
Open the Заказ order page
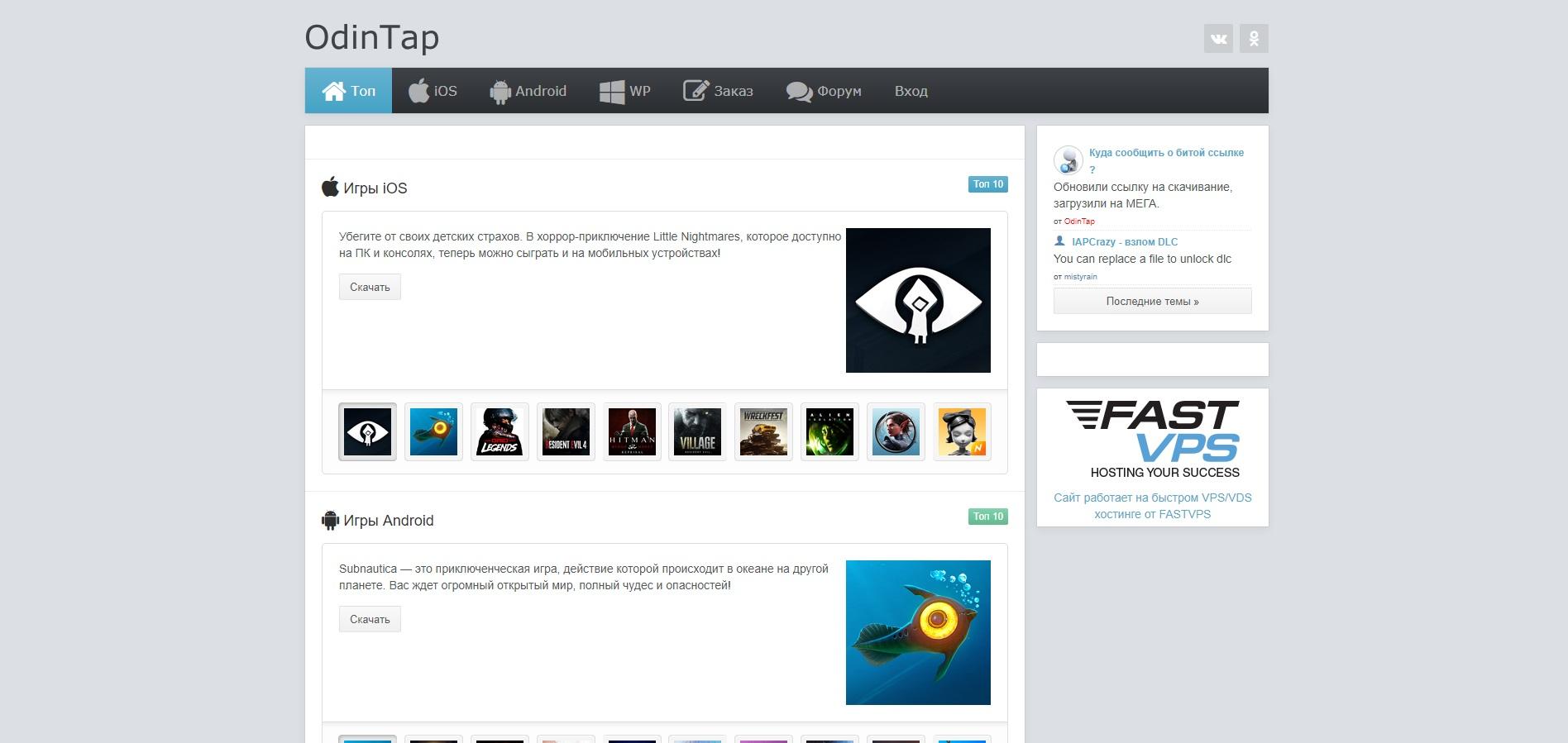click(718, 91)
